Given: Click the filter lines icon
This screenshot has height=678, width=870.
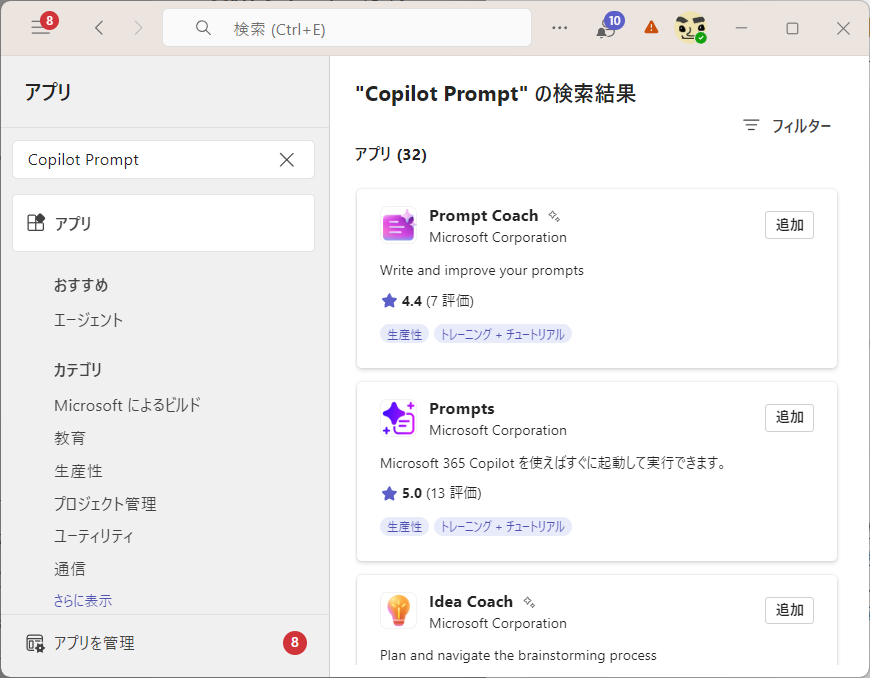Looking at the screenshot, I should [x=751, y=125].
